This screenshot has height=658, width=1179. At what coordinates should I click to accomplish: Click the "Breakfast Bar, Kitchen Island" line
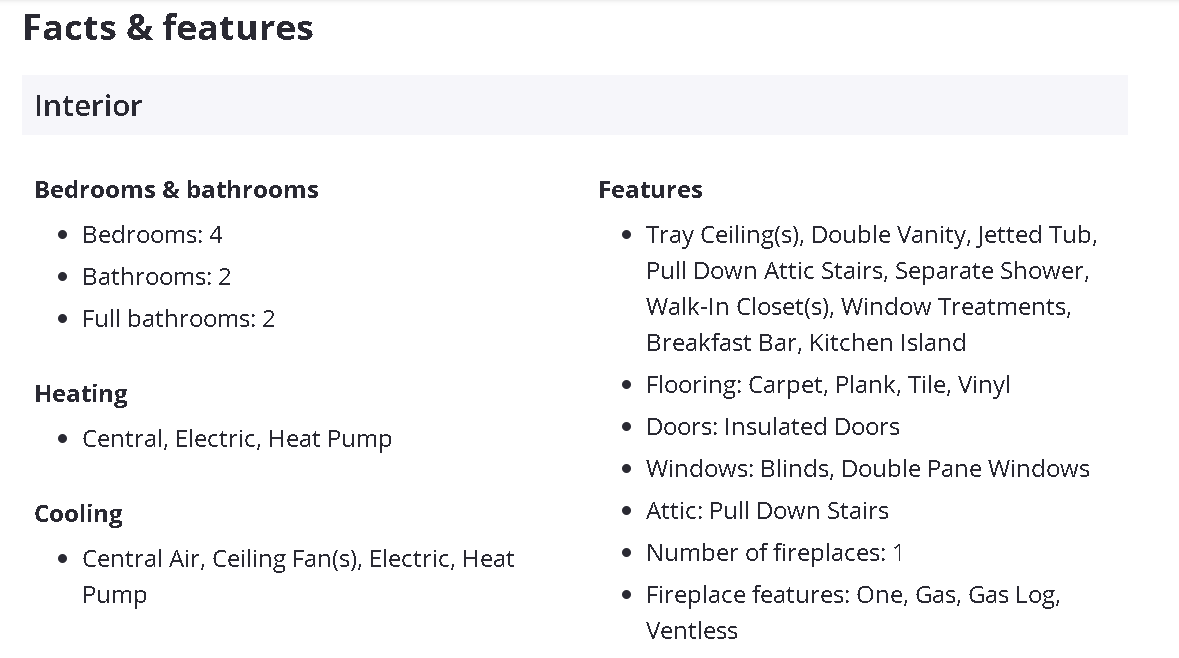coord(805,343)
